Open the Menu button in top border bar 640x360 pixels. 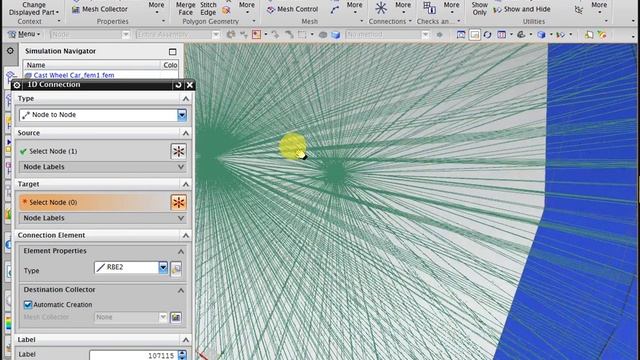(x=24, y=34)
